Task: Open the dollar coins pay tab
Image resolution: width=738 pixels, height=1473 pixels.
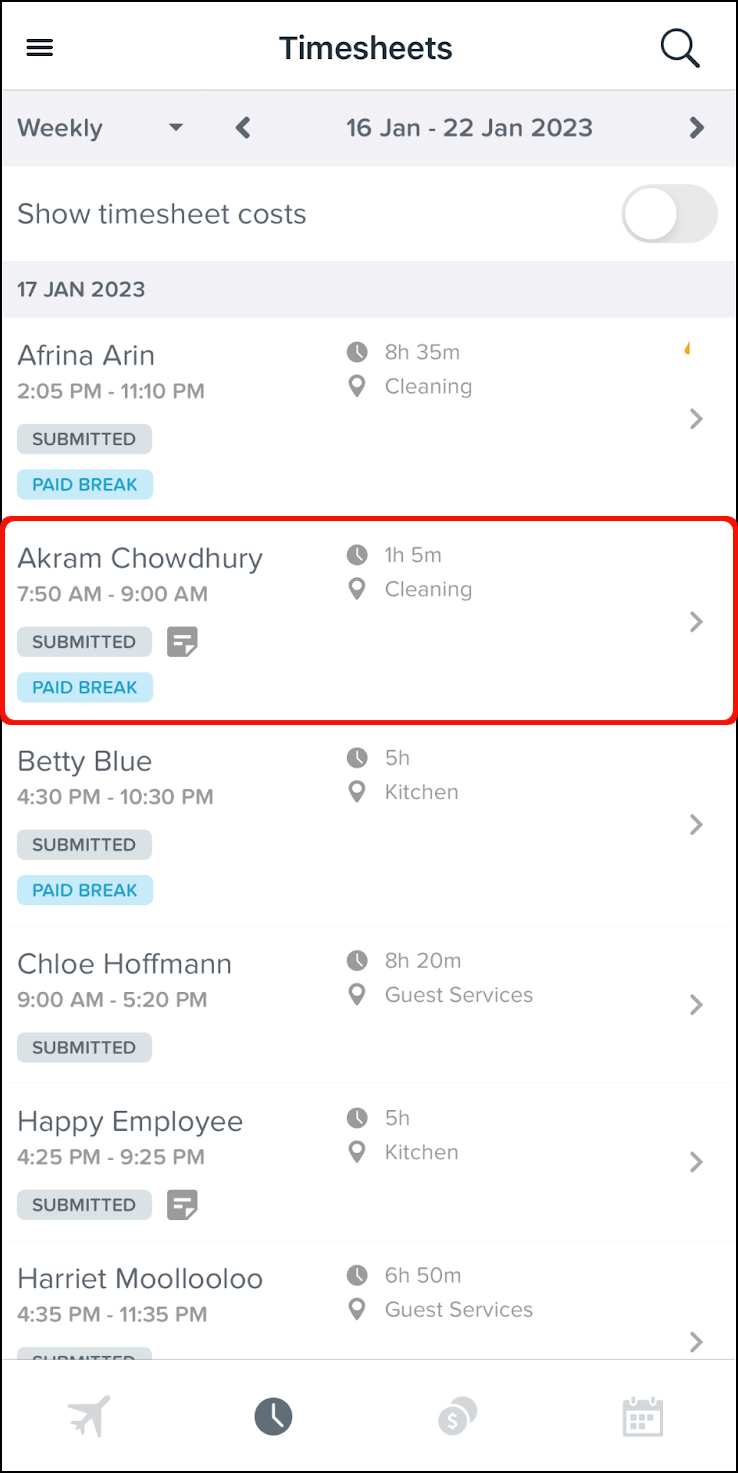Action: pyautogui.click(x=457, y=1416)
